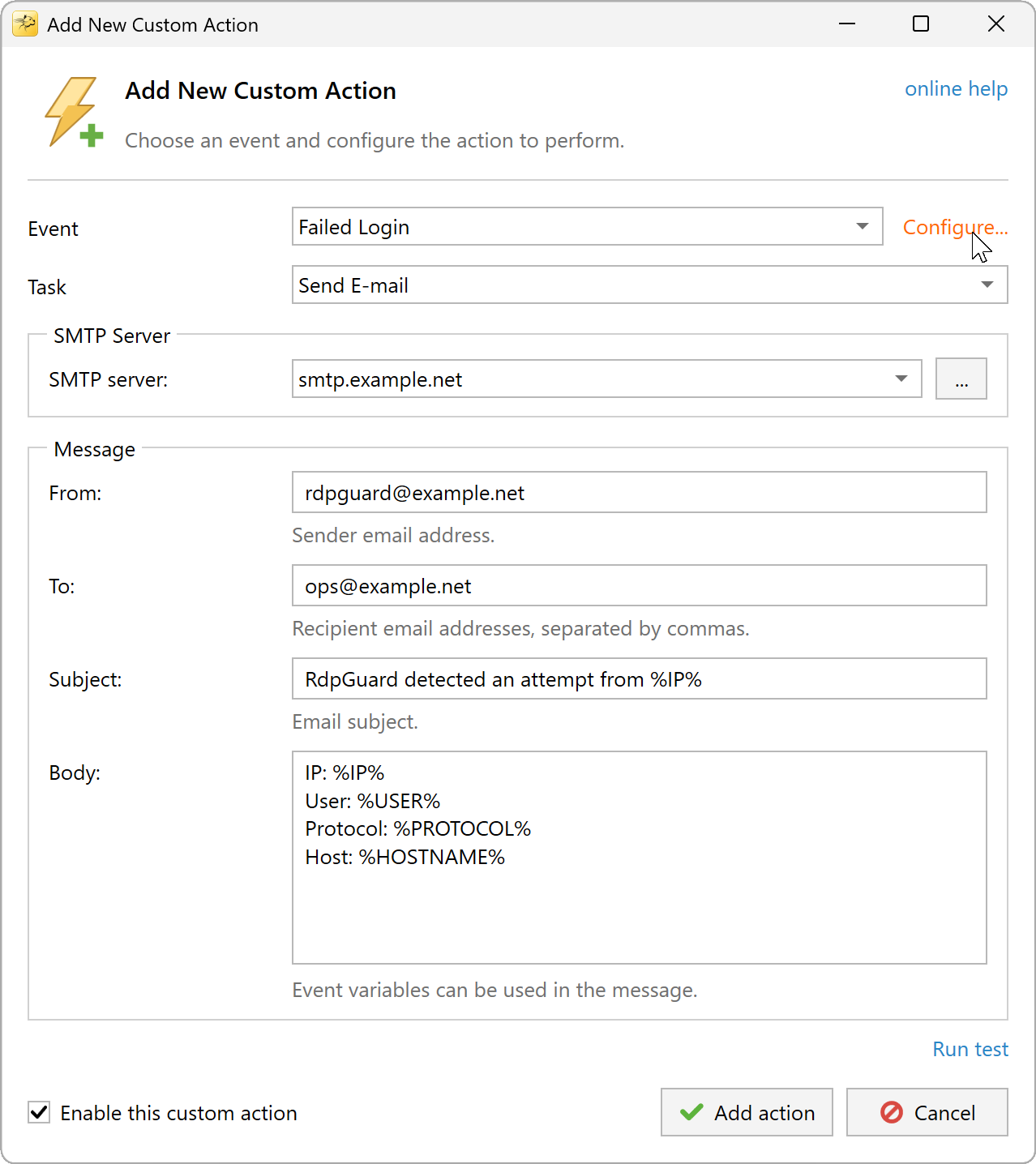Screen dimensions: 1036x1164
Task: Click the 'Host: %HOSTNAME%' line in Body
Action: (x=405, y=857)
